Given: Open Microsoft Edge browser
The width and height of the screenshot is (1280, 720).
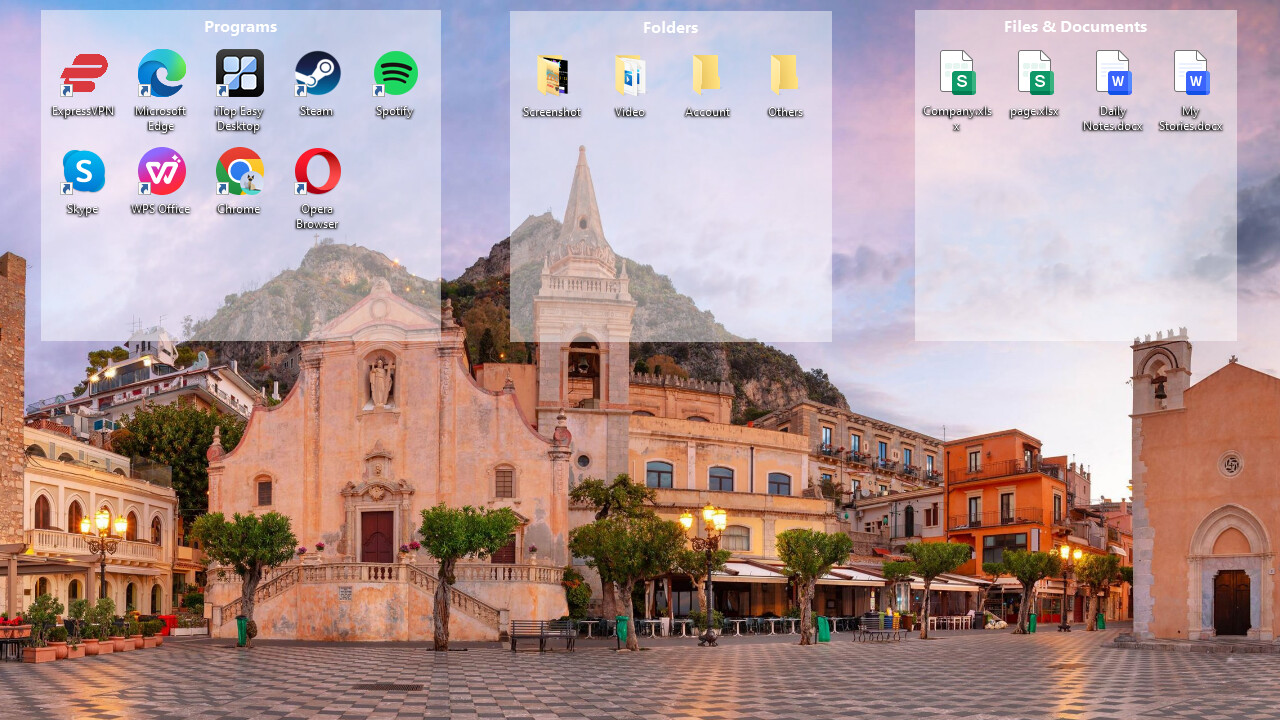Looking at the screenshot, I should coord(161,73).
